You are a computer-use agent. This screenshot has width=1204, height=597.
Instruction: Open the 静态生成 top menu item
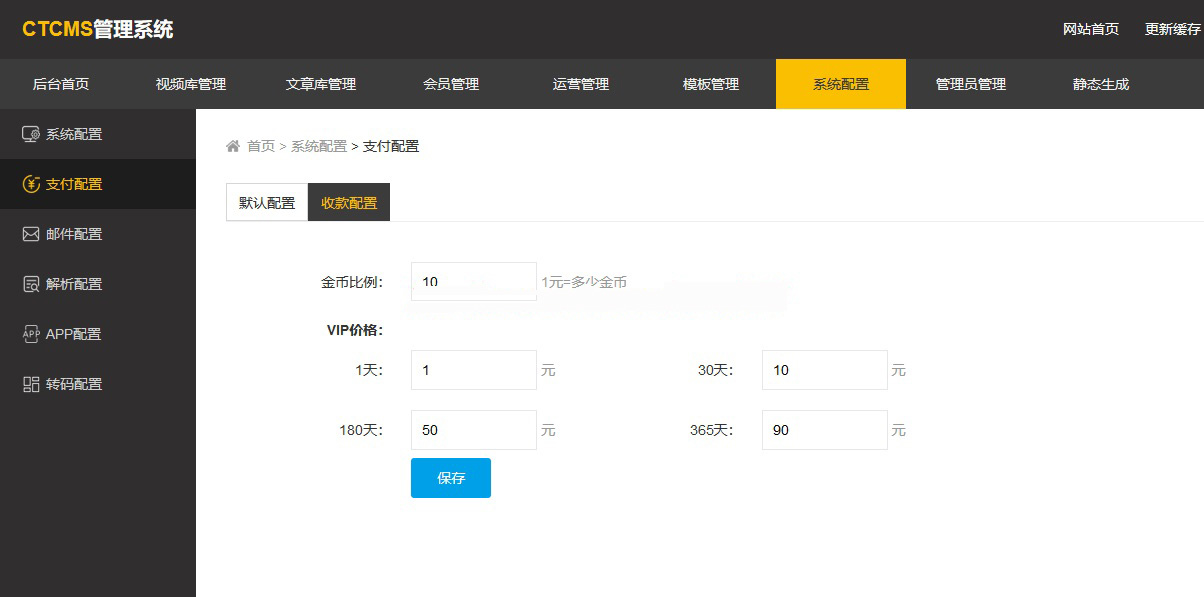pos(1101,84)
